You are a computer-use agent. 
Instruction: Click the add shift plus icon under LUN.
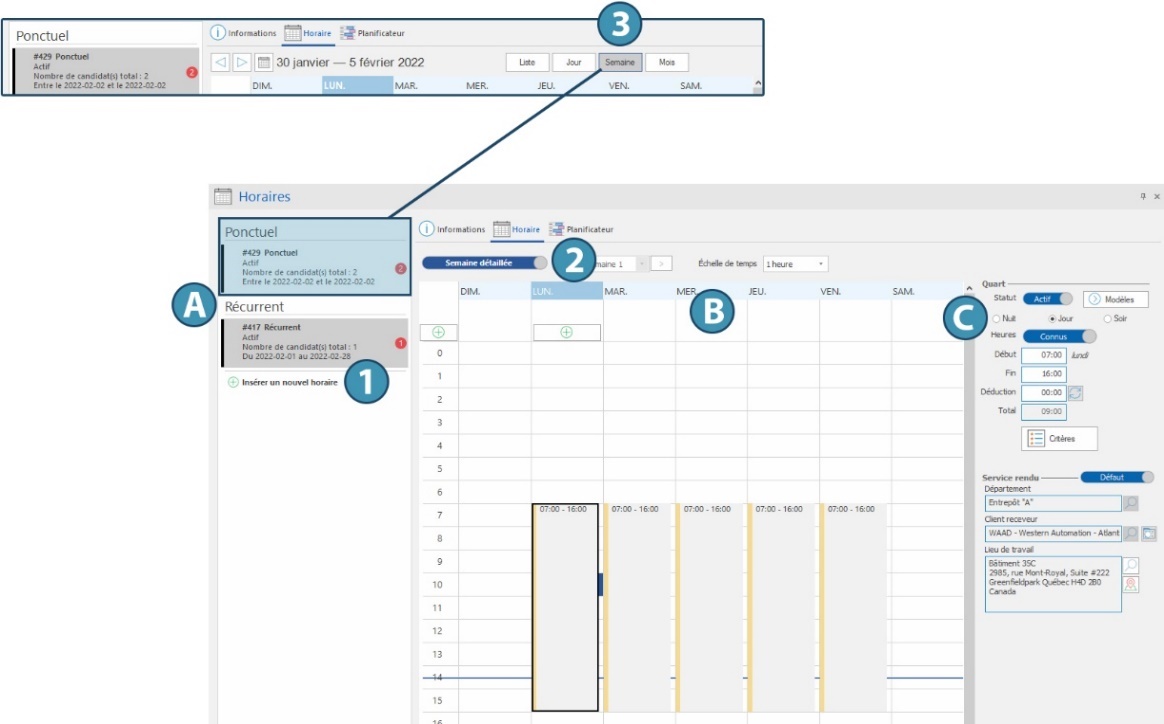(567, 332)
